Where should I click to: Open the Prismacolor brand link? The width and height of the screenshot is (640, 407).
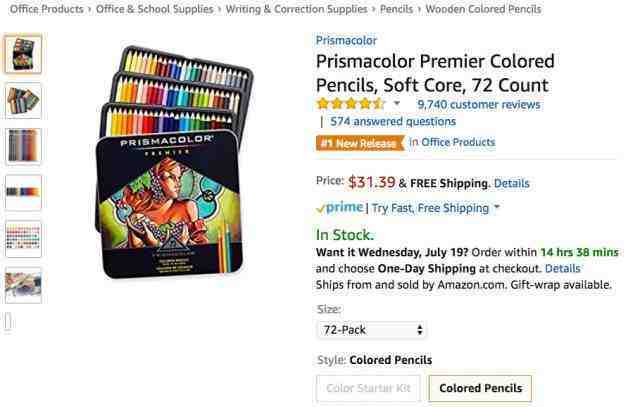[346, 41]
